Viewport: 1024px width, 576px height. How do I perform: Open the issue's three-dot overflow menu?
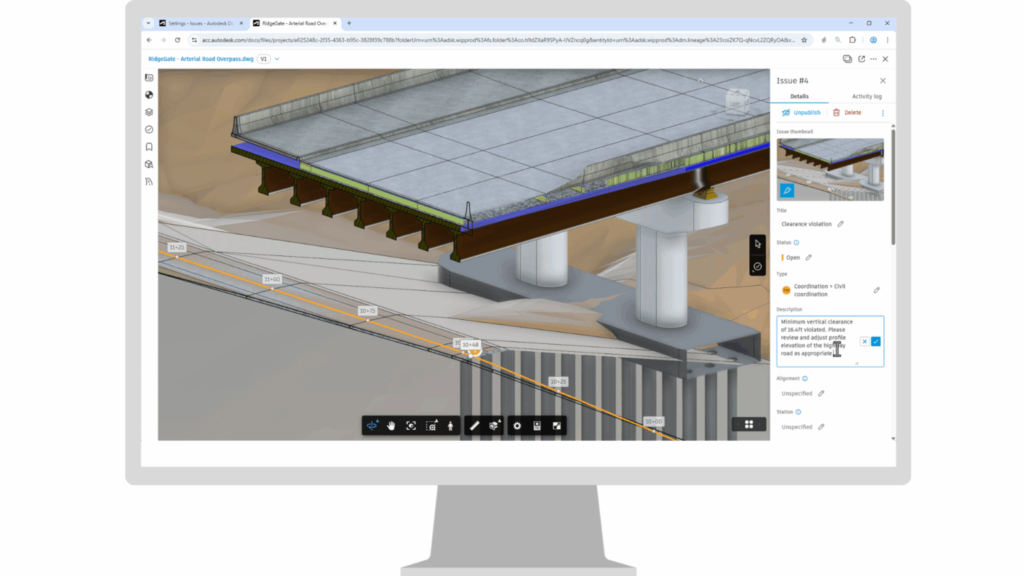(x=882, y=112)
